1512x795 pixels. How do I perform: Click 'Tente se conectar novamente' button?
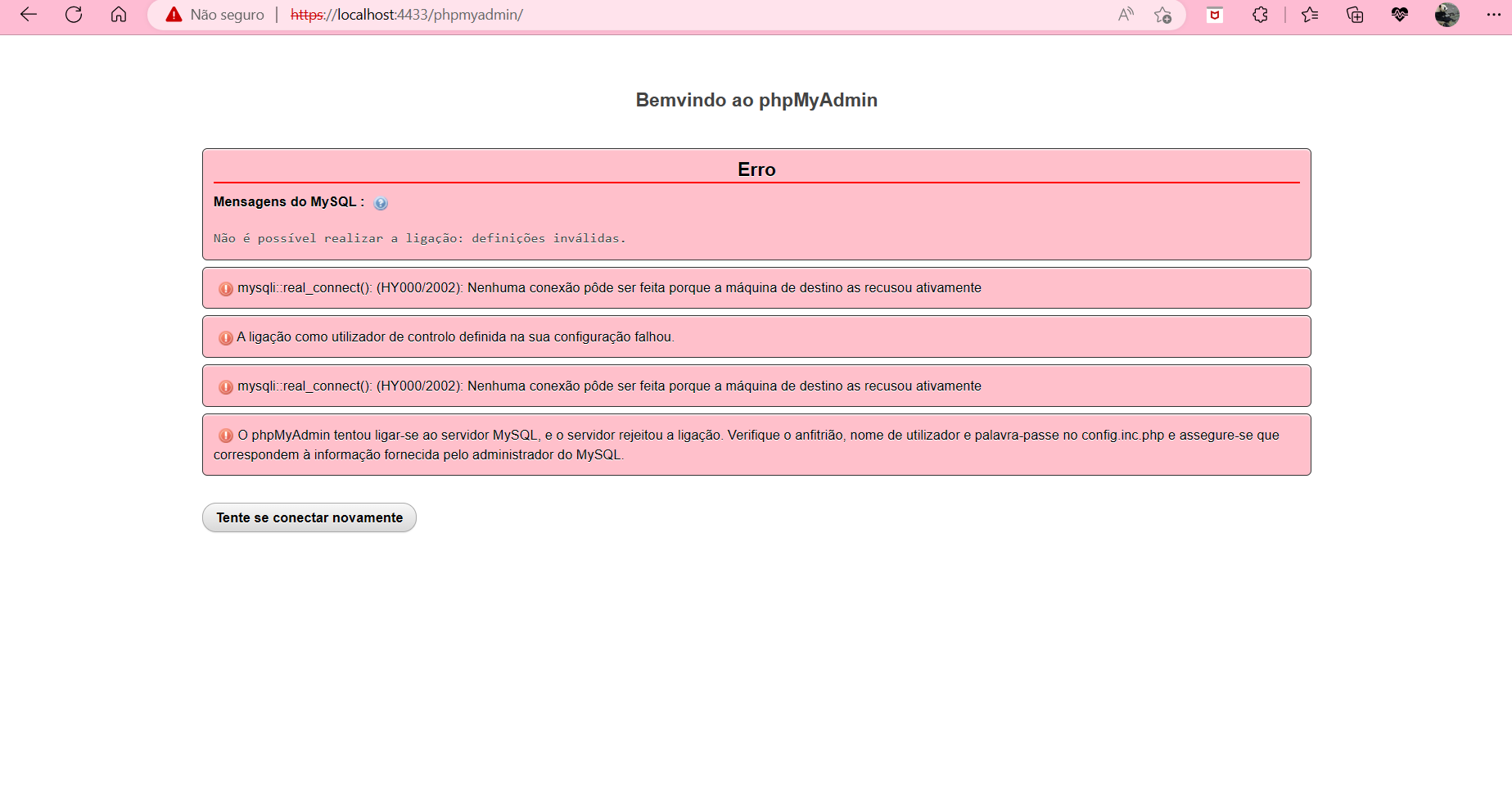click(x=309, y=517)
